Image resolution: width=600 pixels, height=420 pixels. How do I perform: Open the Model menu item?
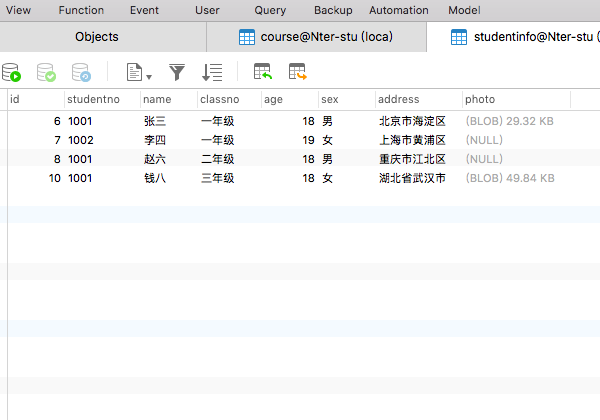tap(464, 10)
